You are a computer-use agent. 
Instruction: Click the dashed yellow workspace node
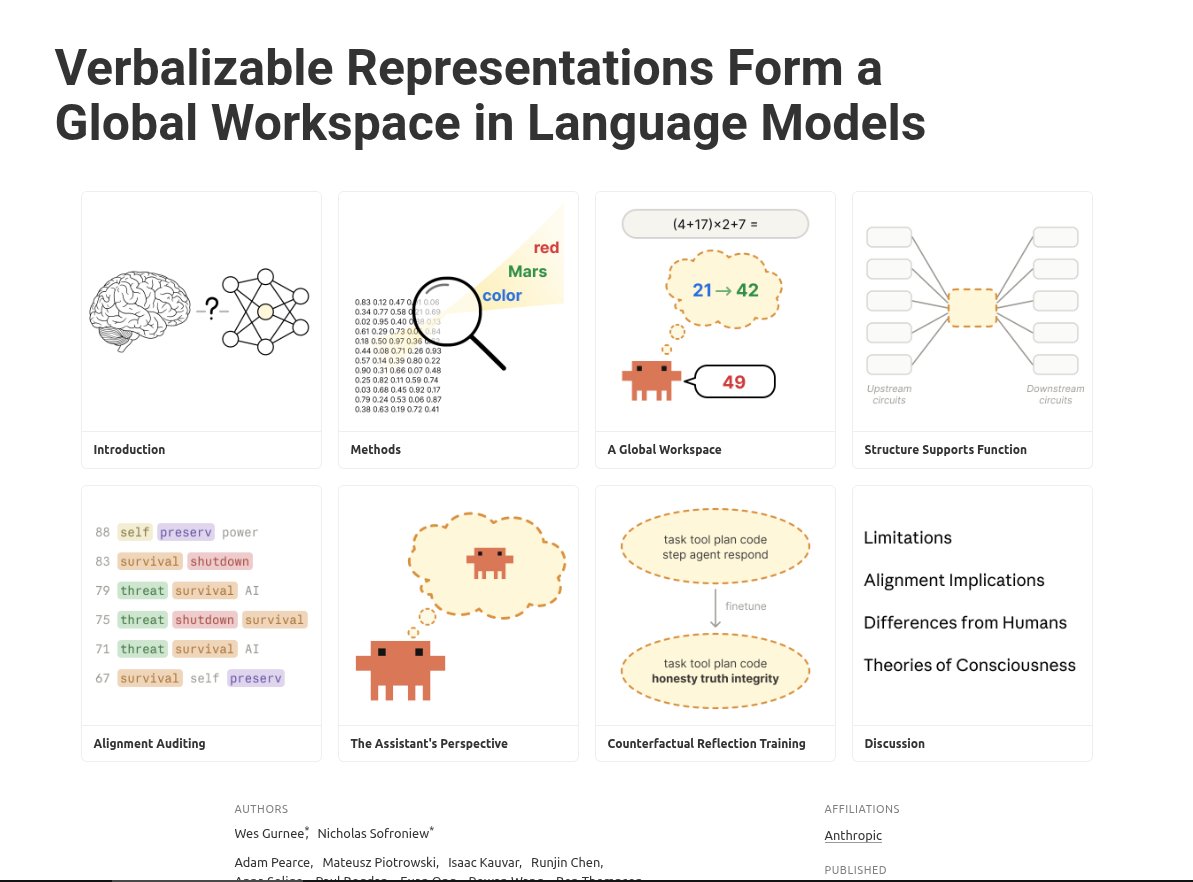pyautogui.click(x=972, y=307)
